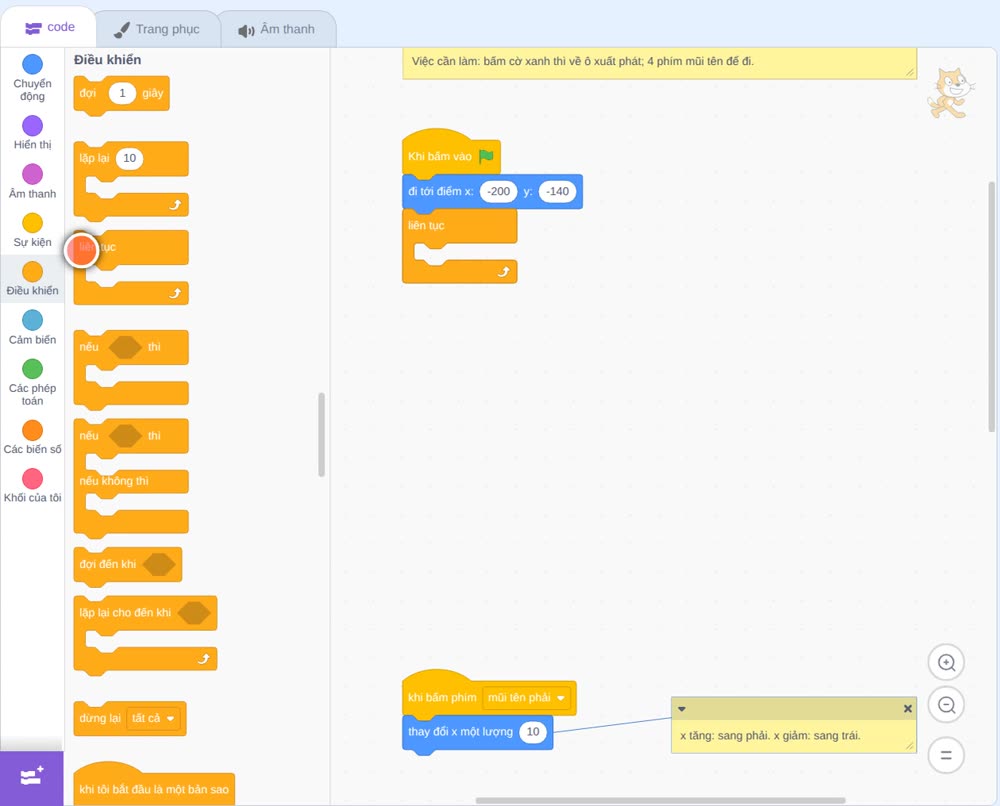Click the workspace horizontal scrollbar
This screenshot has width=1000, height=806.
pos(660,800)
